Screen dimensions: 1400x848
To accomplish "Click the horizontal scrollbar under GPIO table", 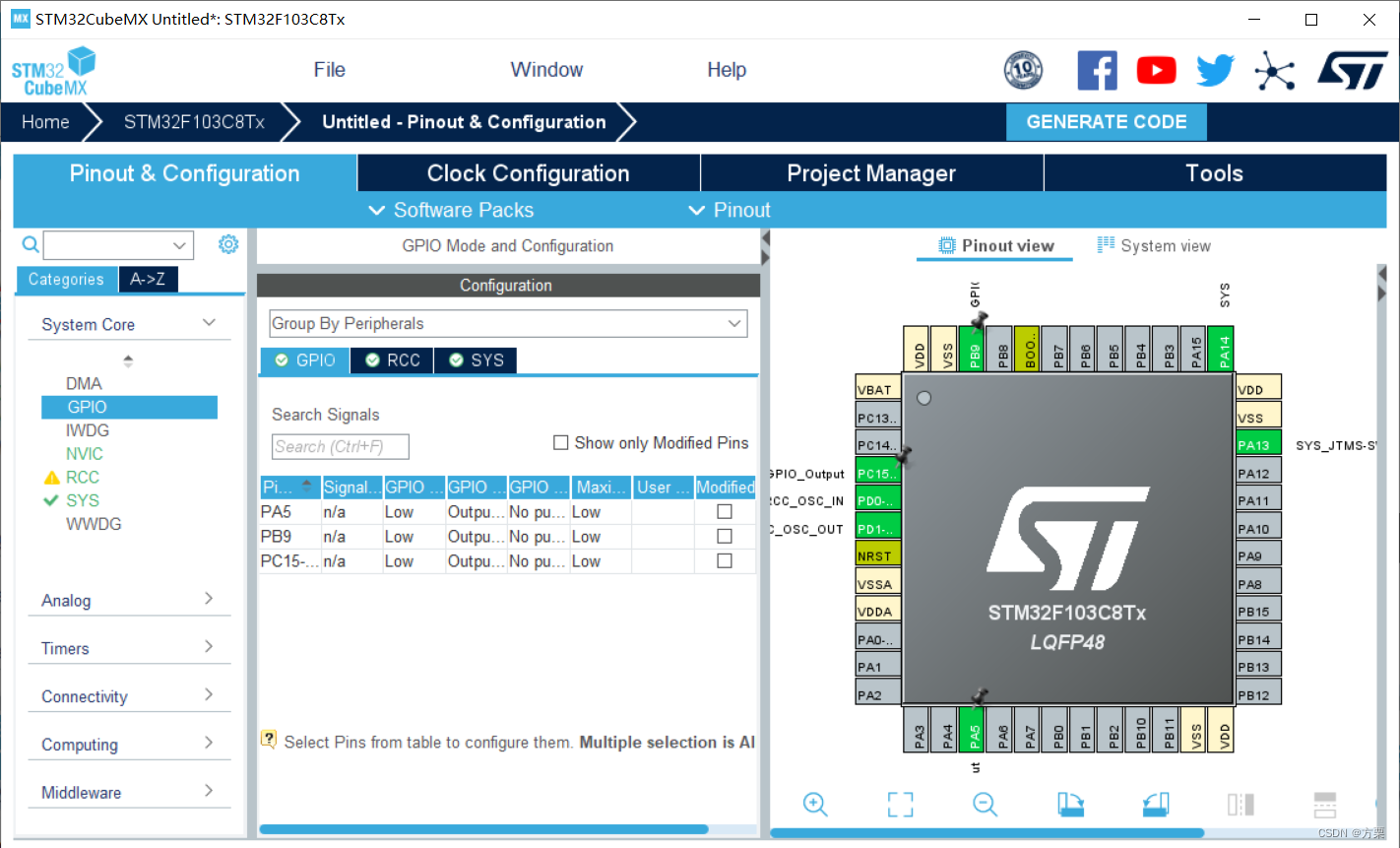I will [483, 829].
